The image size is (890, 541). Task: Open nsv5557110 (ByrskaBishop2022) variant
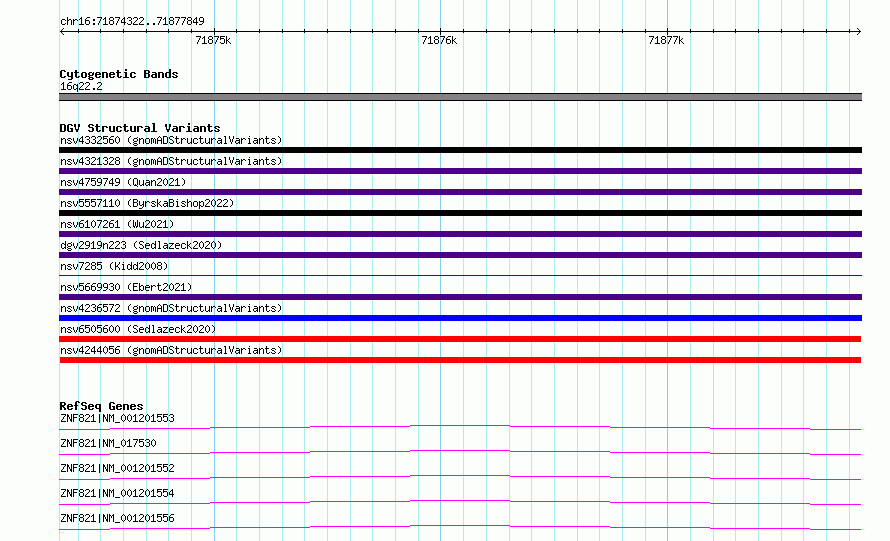tap(147, 203)
